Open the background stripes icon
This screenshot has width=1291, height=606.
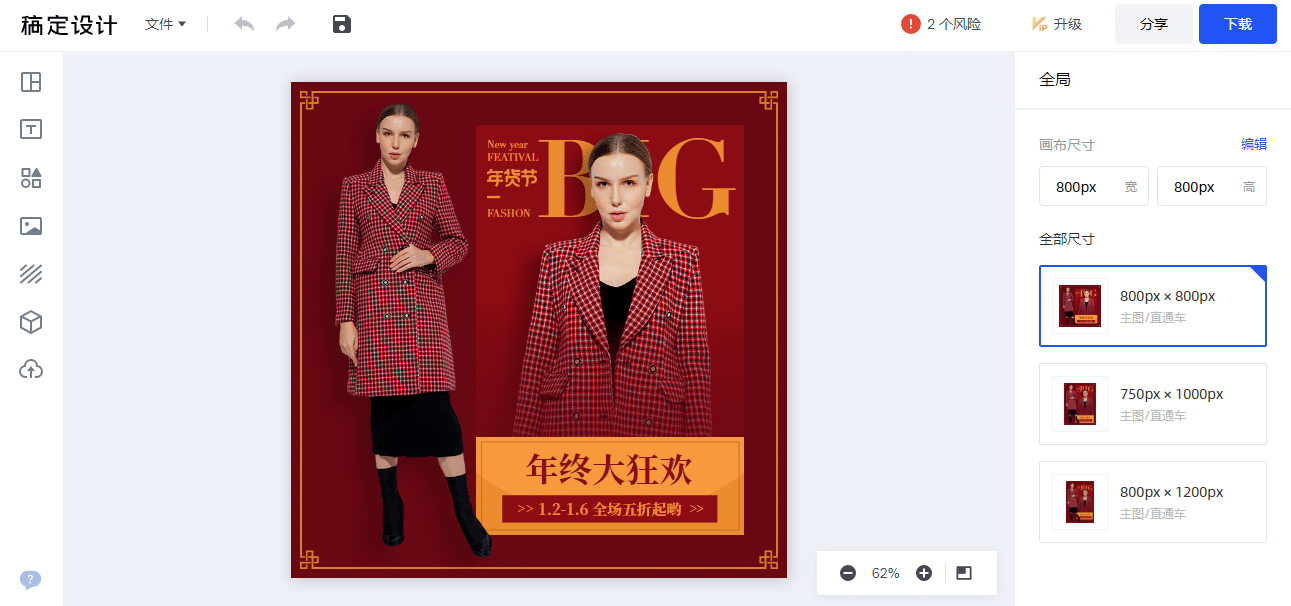tap(31, 274)
